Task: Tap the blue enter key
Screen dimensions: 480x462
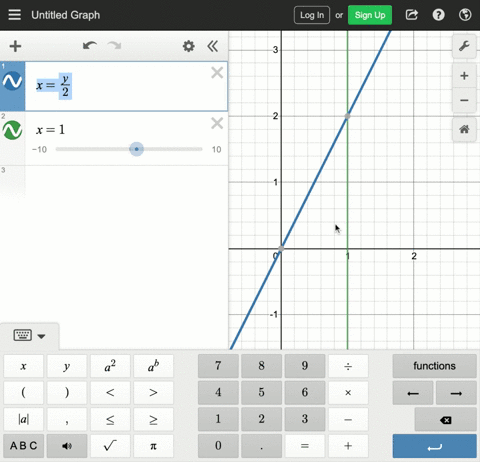Action: point(434,446)
